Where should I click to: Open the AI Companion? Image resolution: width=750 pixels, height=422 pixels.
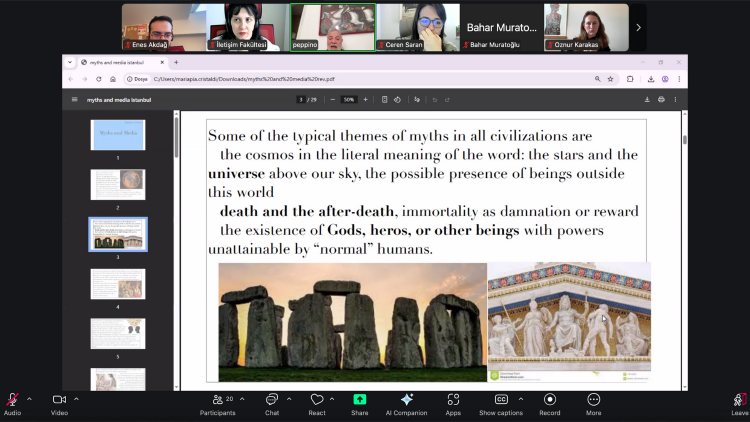[407, 400]
